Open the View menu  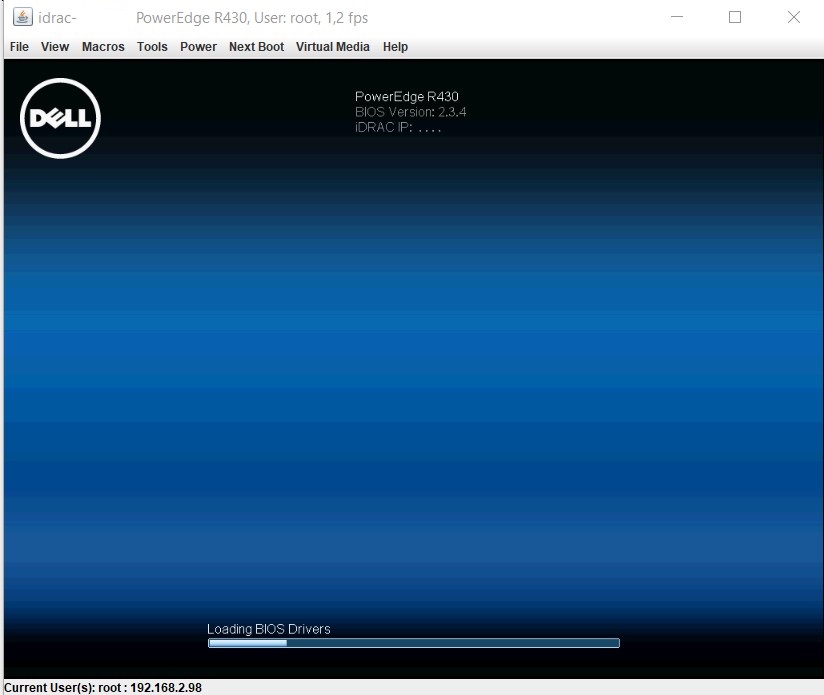[x=55, y=47]
